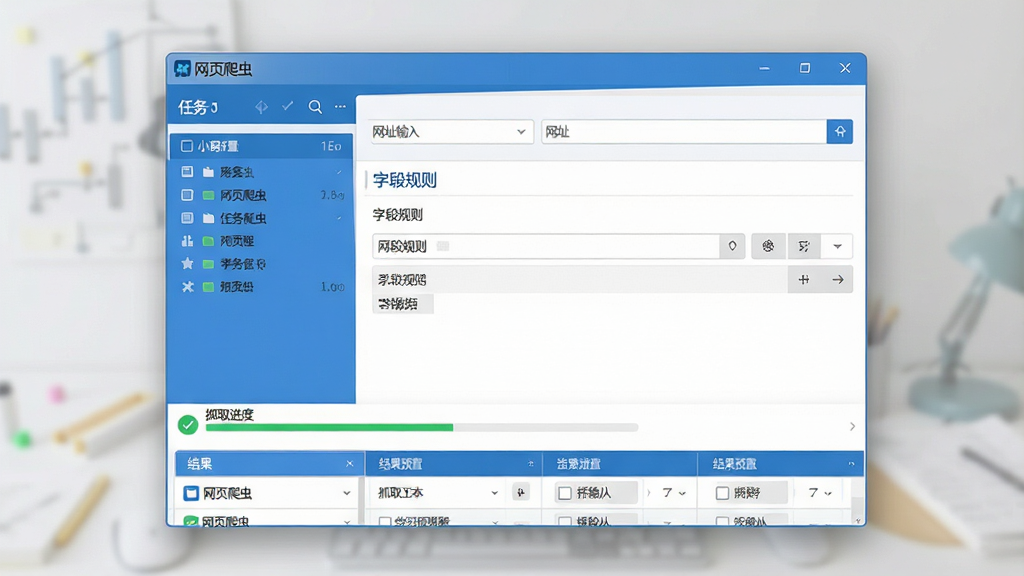The height and width of the screenshot is (576, 1024).
Task: Expand the progress panel with right chevron
Action: coord(852,426)
